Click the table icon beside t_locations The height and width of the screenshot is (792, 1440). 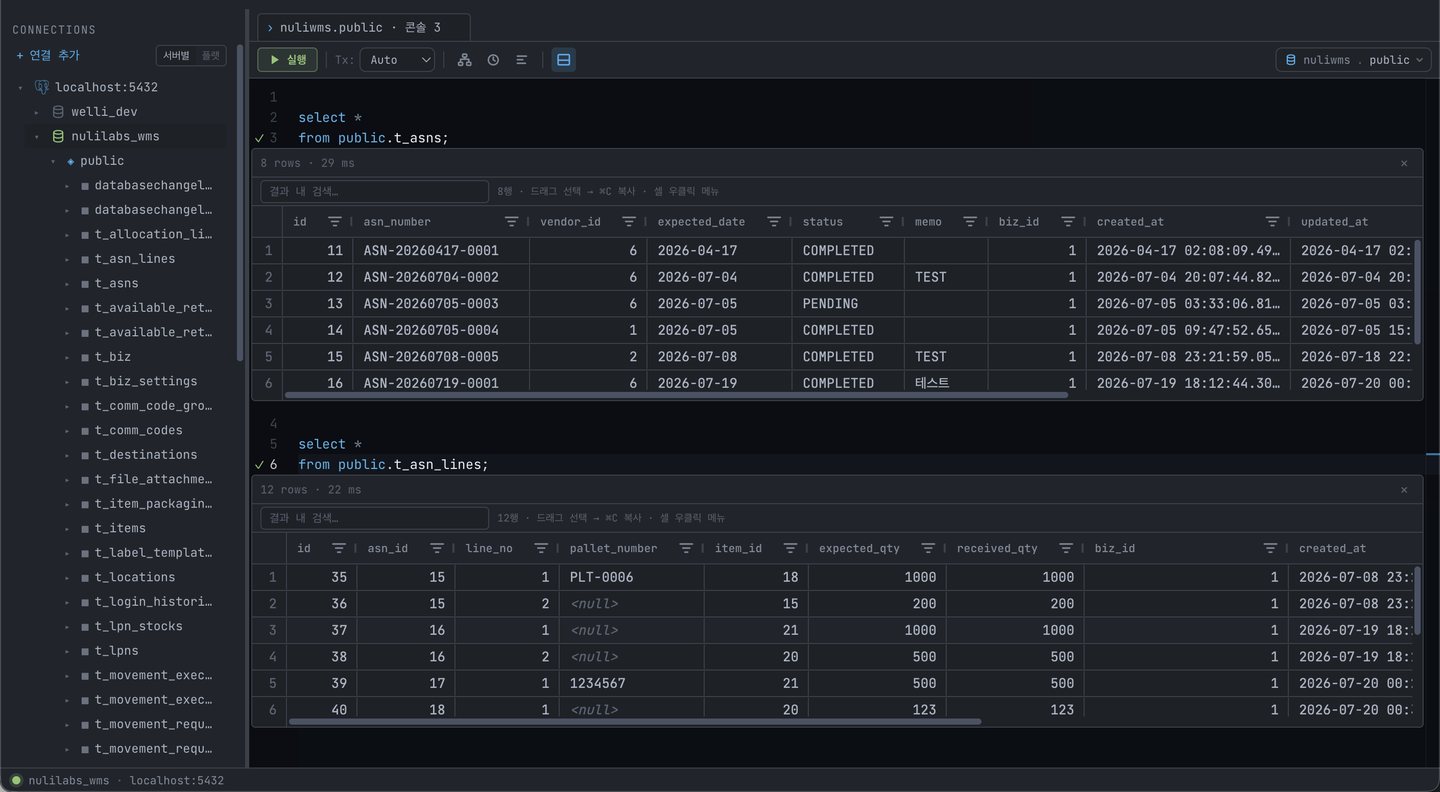(x=85, y=577)
